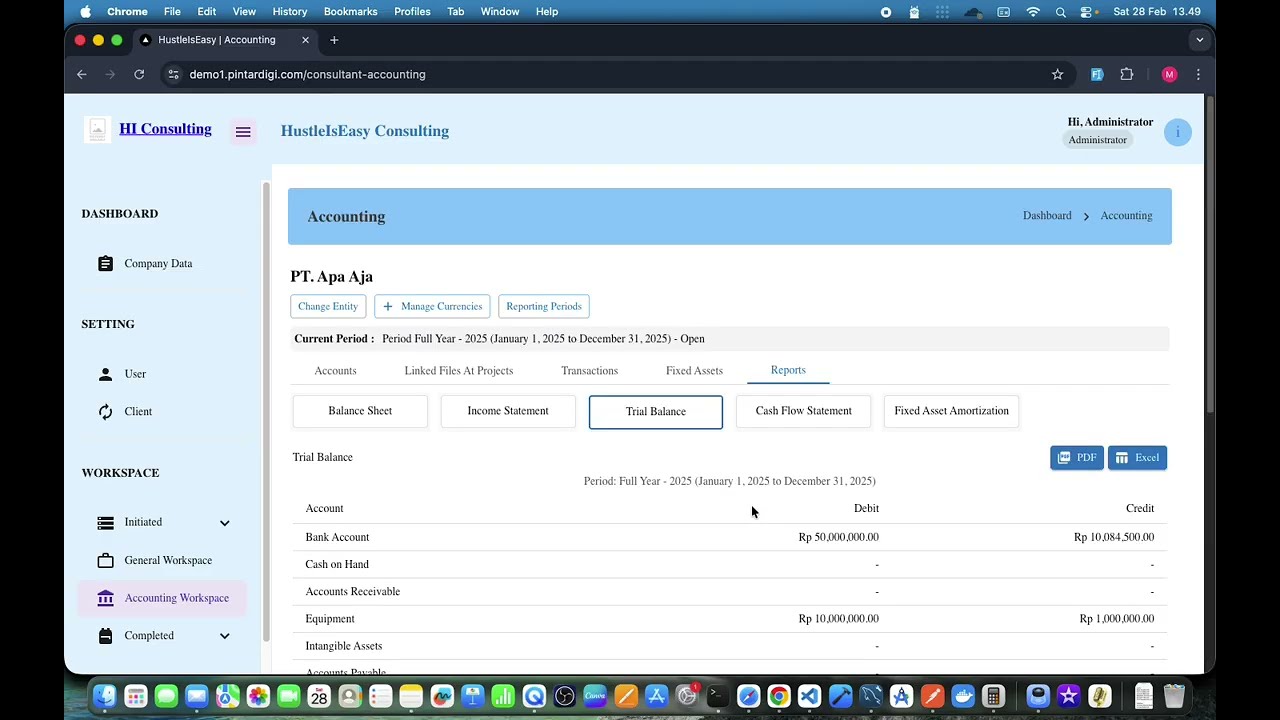
Task: Click the sidebar's vertical scrollbar
Action: pos(266,410)
